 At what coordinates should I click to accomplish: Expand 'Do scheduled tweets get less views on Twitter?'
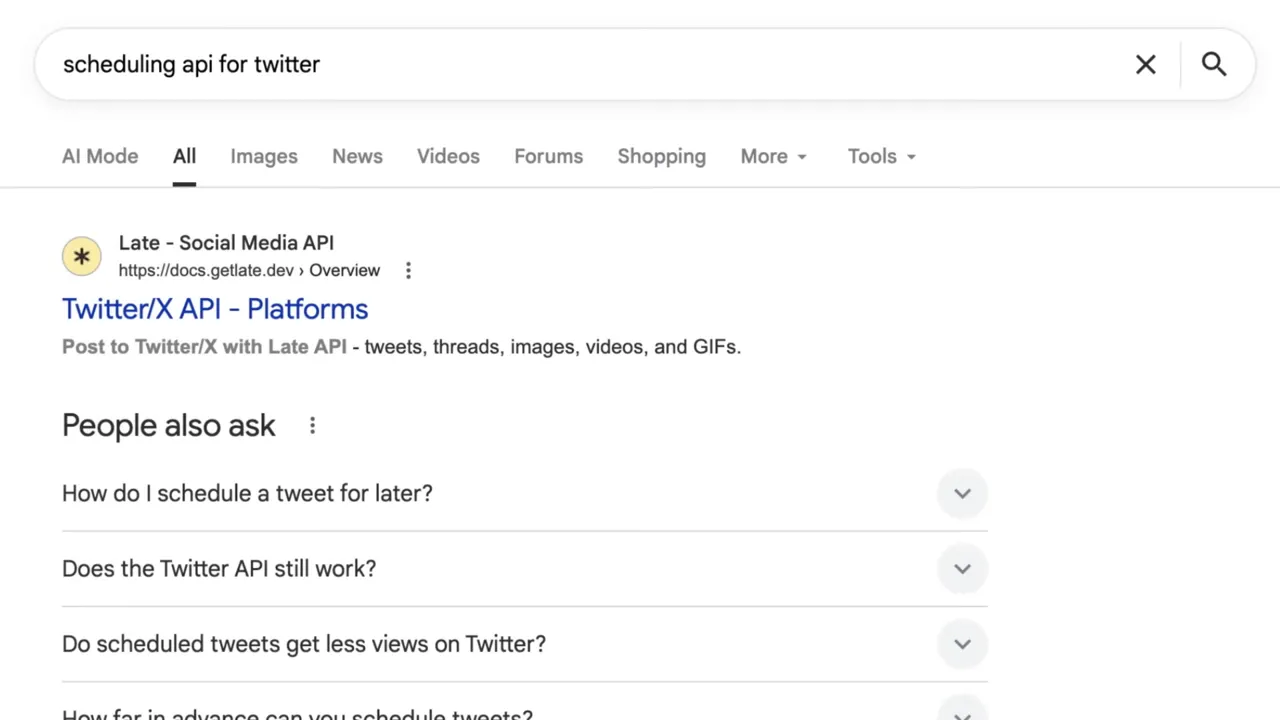524,644
